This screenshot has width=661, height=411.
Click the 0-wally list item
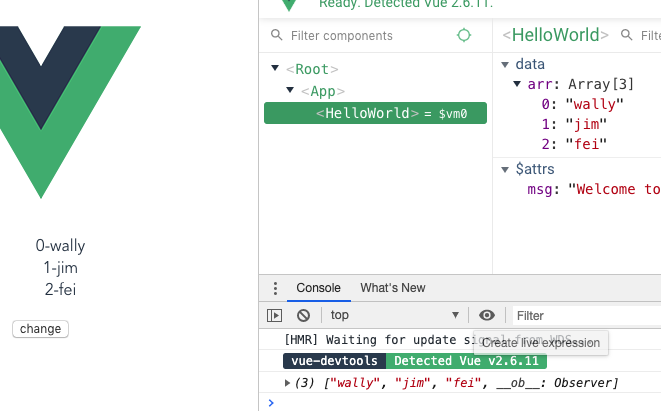click(x=60, y=245)
